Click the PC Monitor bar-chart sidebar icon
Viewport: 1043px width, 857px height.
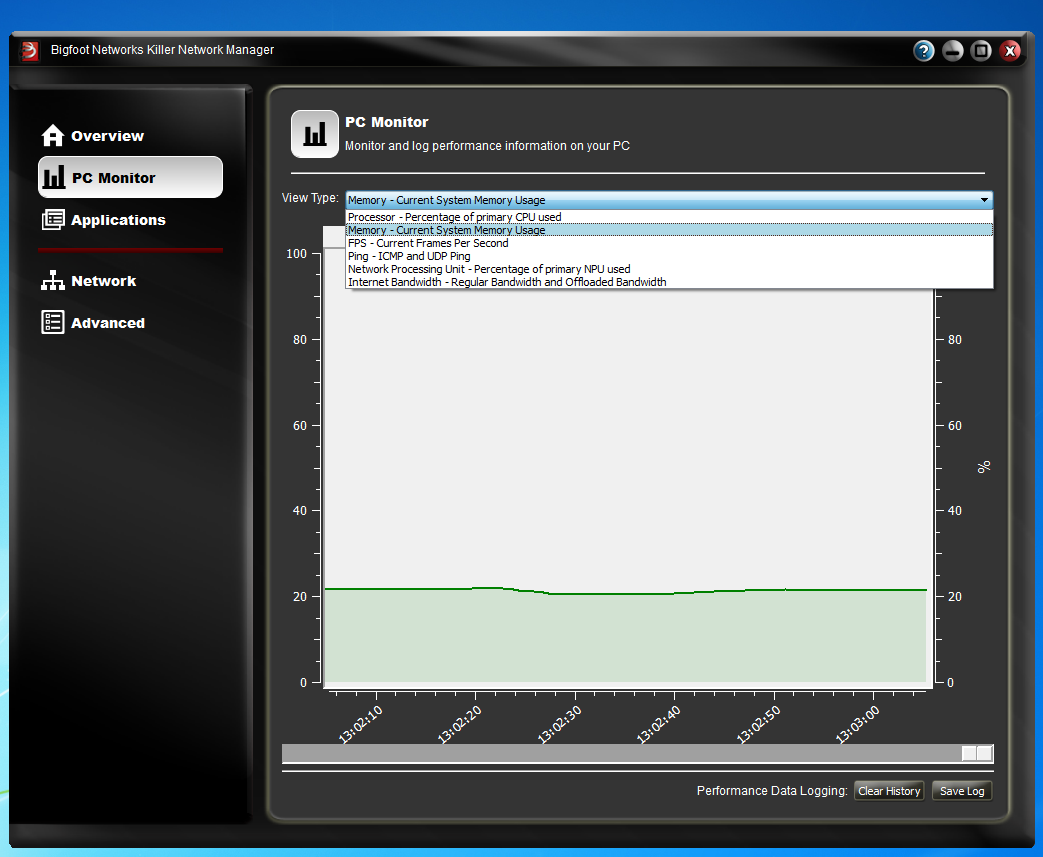click(x=54, y=177)
